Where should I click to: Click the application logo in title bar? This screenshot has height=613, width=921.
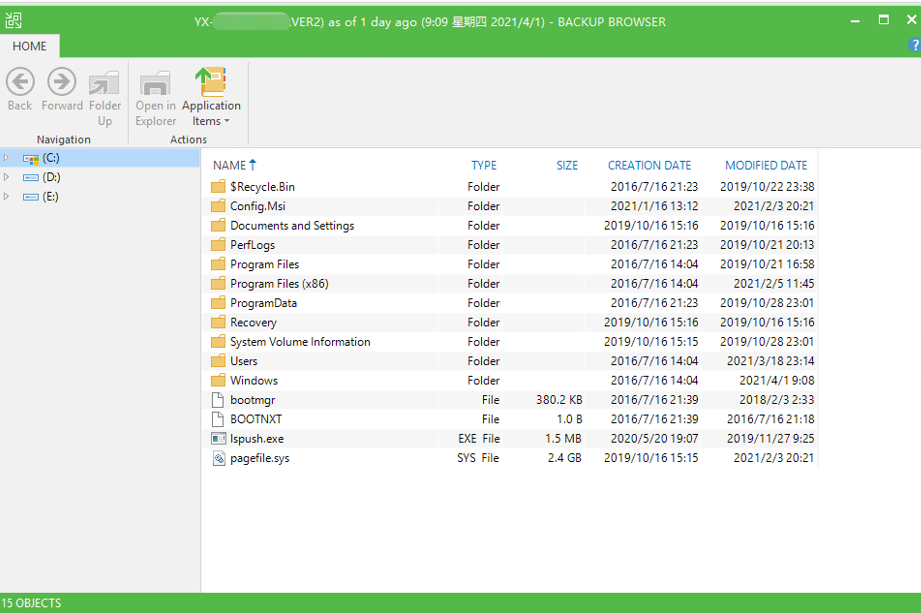point(13,21)
